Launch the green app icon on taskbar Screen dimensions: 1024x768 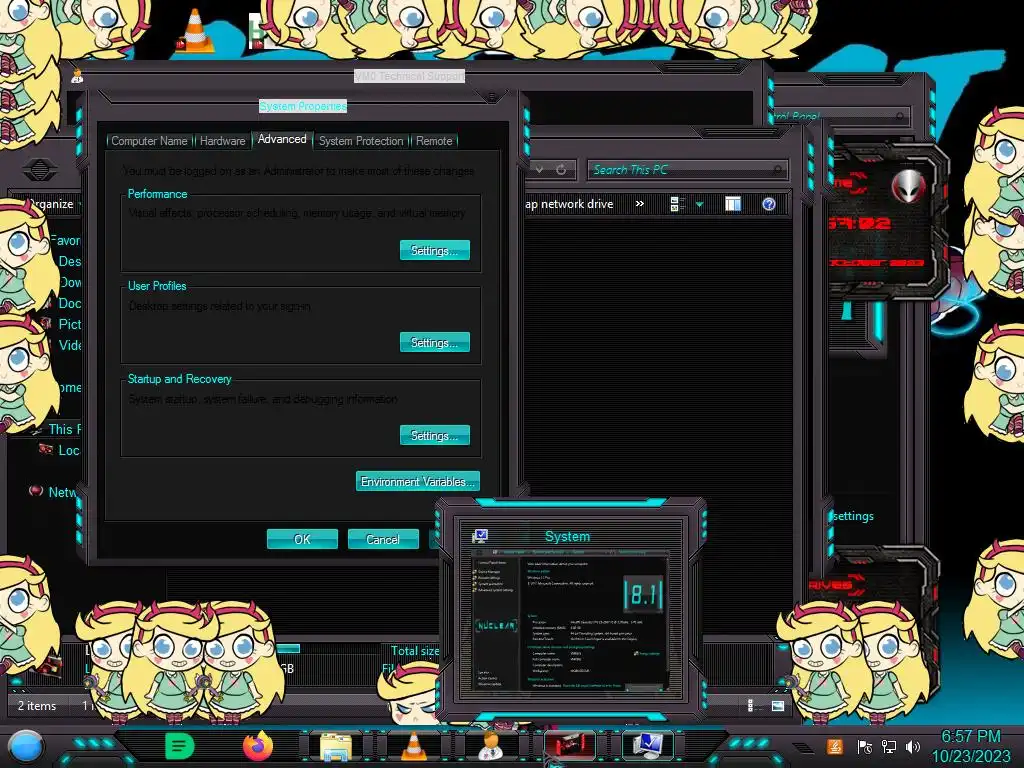click(180, 746)
